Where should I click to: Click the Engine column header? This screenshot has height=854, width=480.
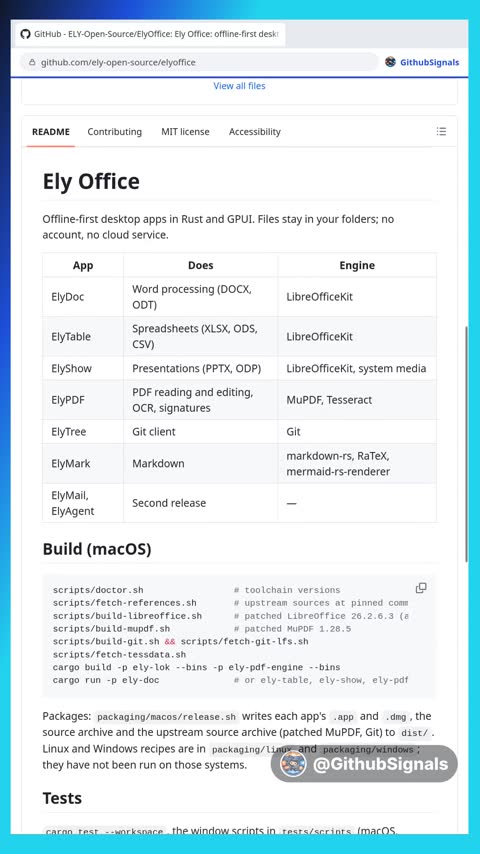(x=357, y=265)
